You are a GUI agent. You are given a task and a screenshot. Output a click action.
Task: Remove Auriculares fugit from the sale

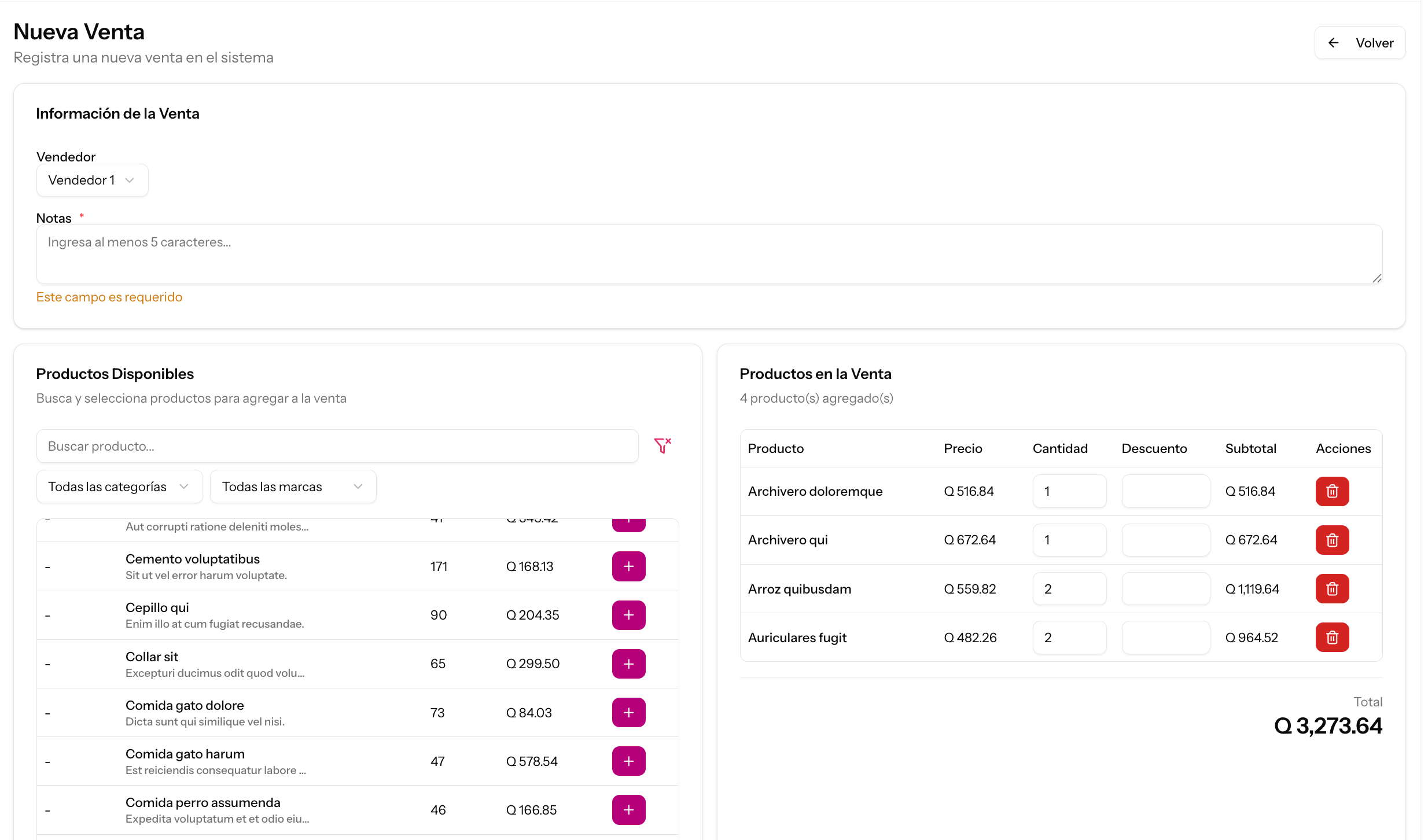1332,637
